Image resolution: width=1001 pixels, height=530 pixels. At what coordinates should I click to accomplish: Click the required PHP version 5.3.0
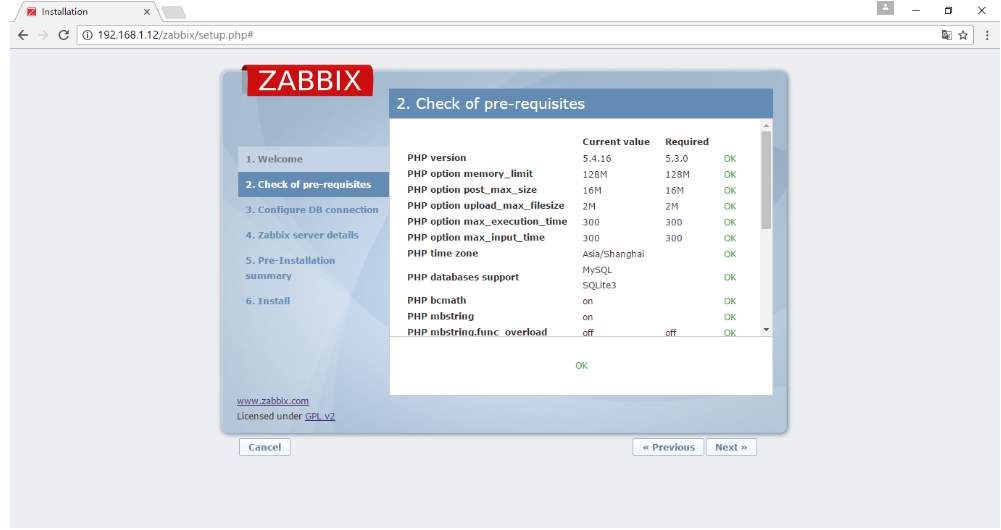tap(677, 158)
